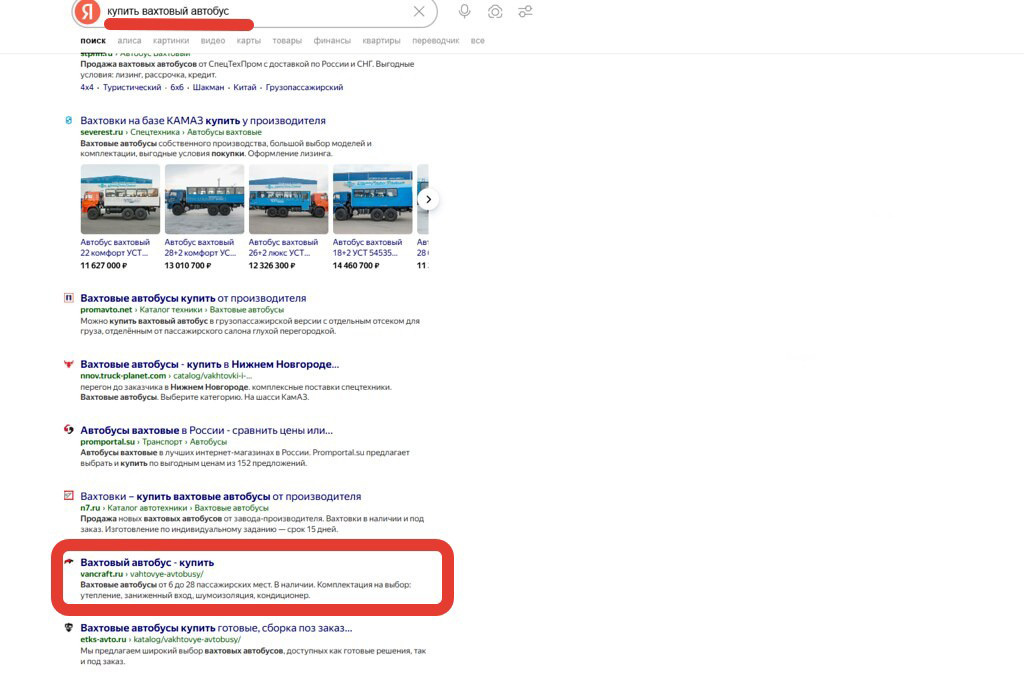Switch to the товары tab
Image resolution: width=1024 pixels, height=682 pixels.
point(287,41)
